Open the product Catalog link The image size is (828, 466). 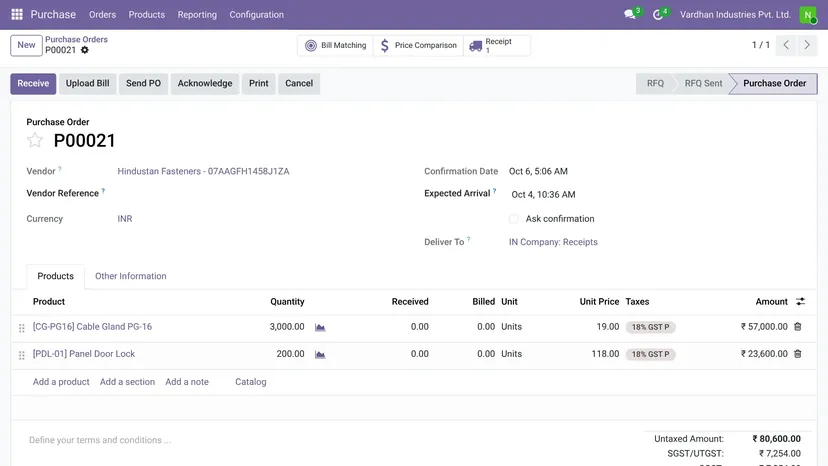[x=251, y=382]
